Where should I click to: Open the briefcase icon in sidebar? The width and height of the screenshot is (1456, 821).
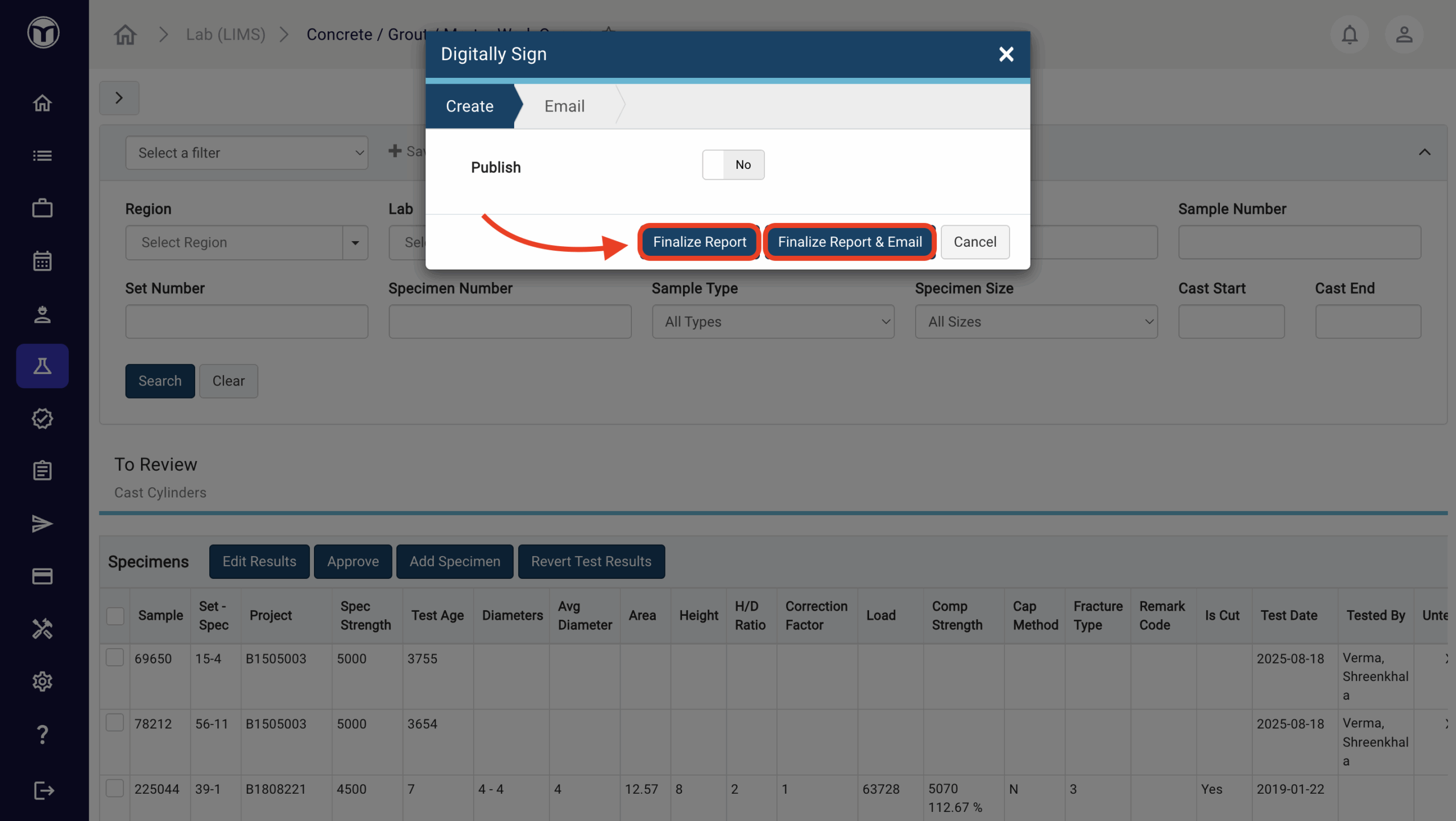tap(42, 208)
